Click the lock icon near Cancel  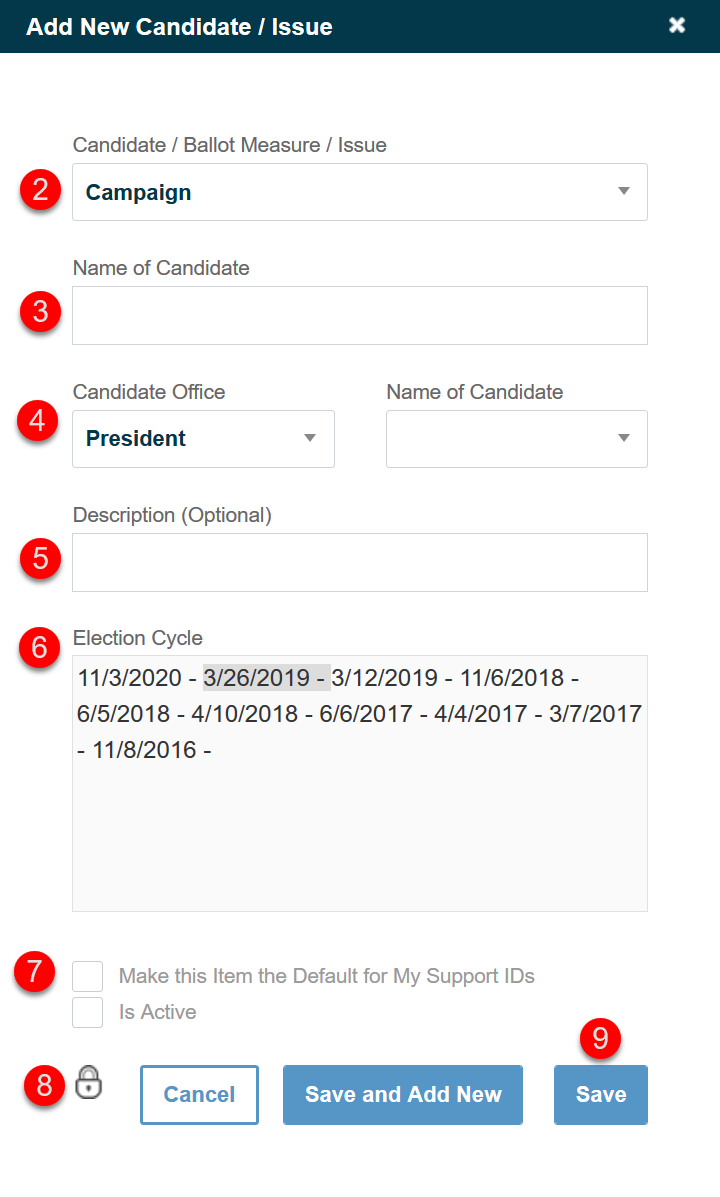coord(88,1083)
